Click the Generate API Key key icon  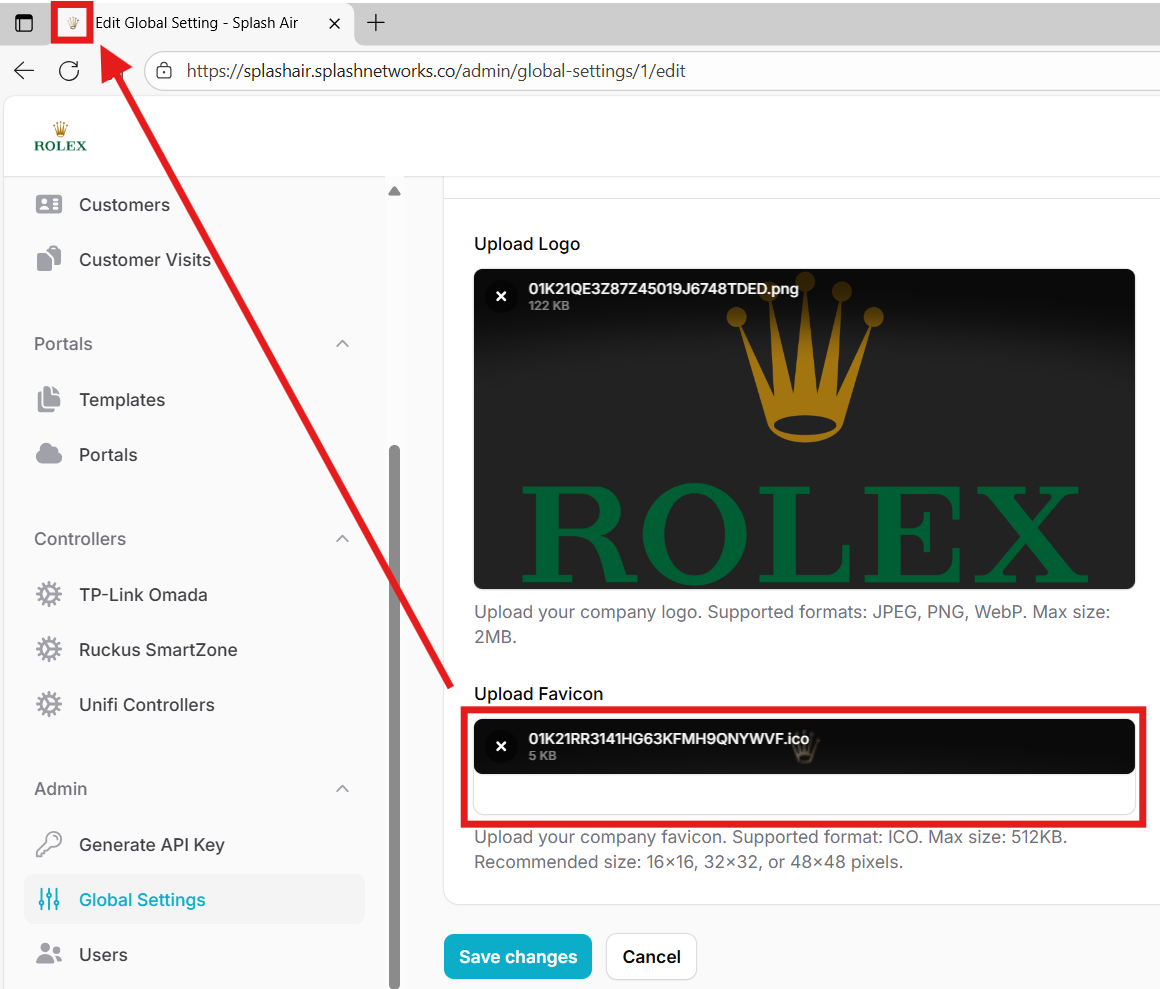[x=48, y=845]
